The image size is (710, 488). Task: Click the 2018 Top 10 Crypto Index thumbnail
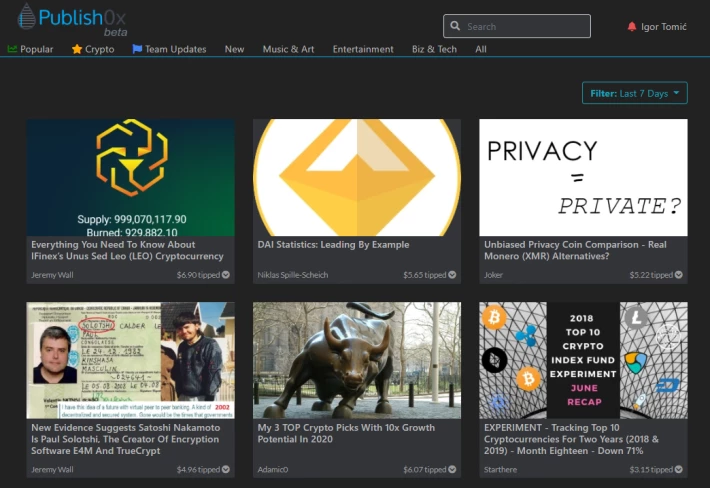pos(583,360)
